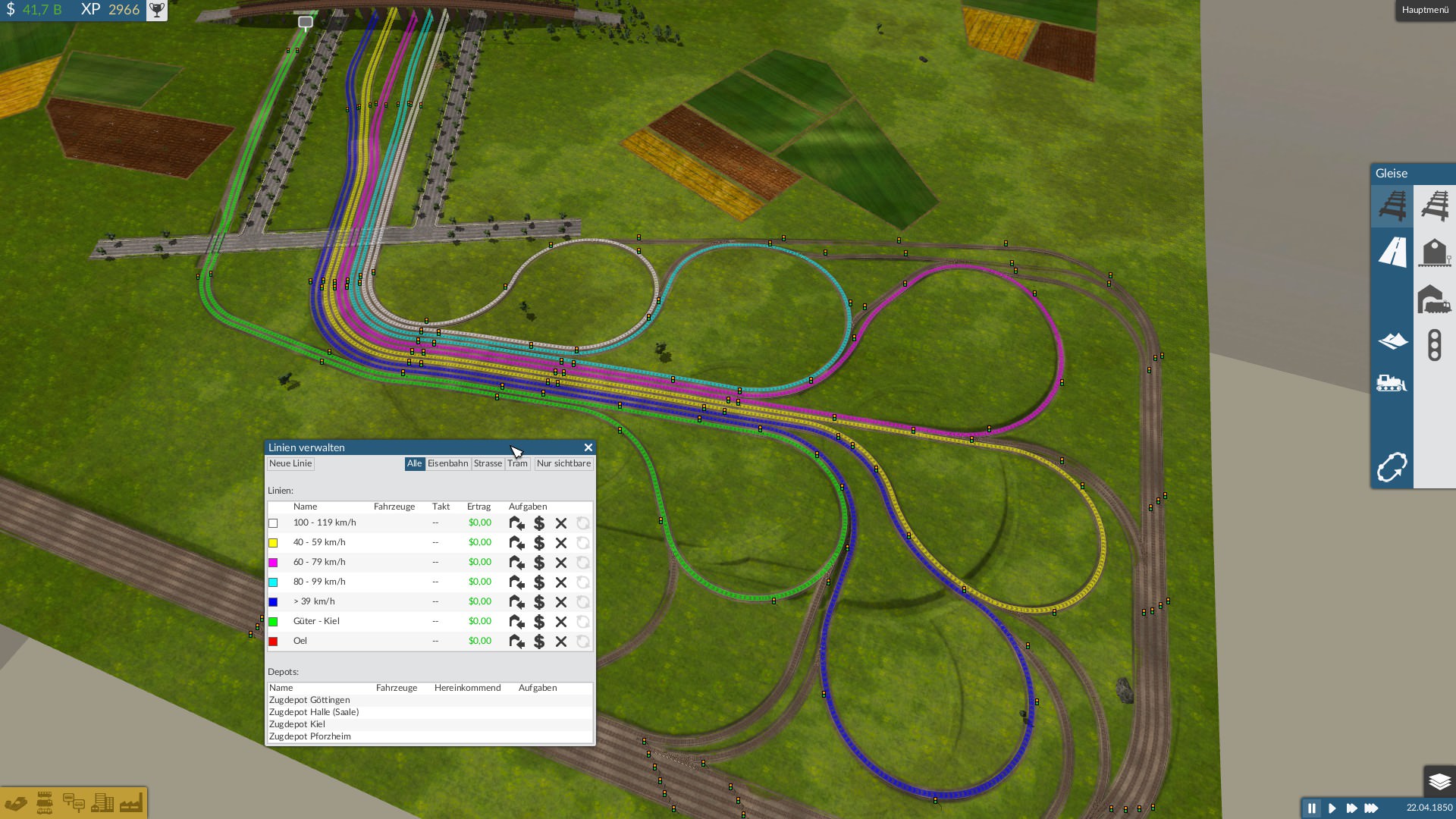Set game speed to fastest

click(1371, 808)
